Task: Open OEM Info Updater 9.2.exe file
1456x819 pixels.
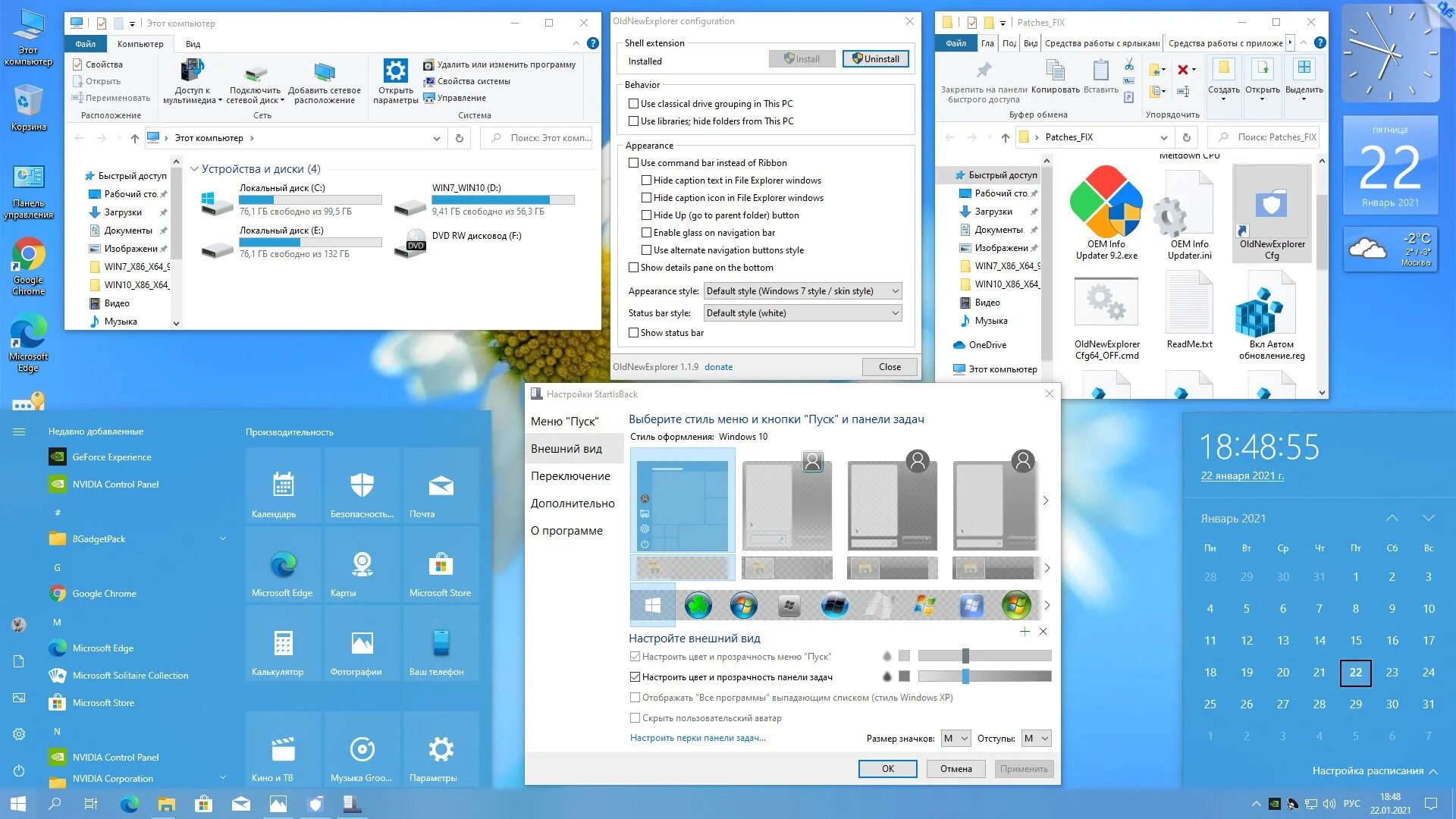Action: click(x=1106, y=212)
